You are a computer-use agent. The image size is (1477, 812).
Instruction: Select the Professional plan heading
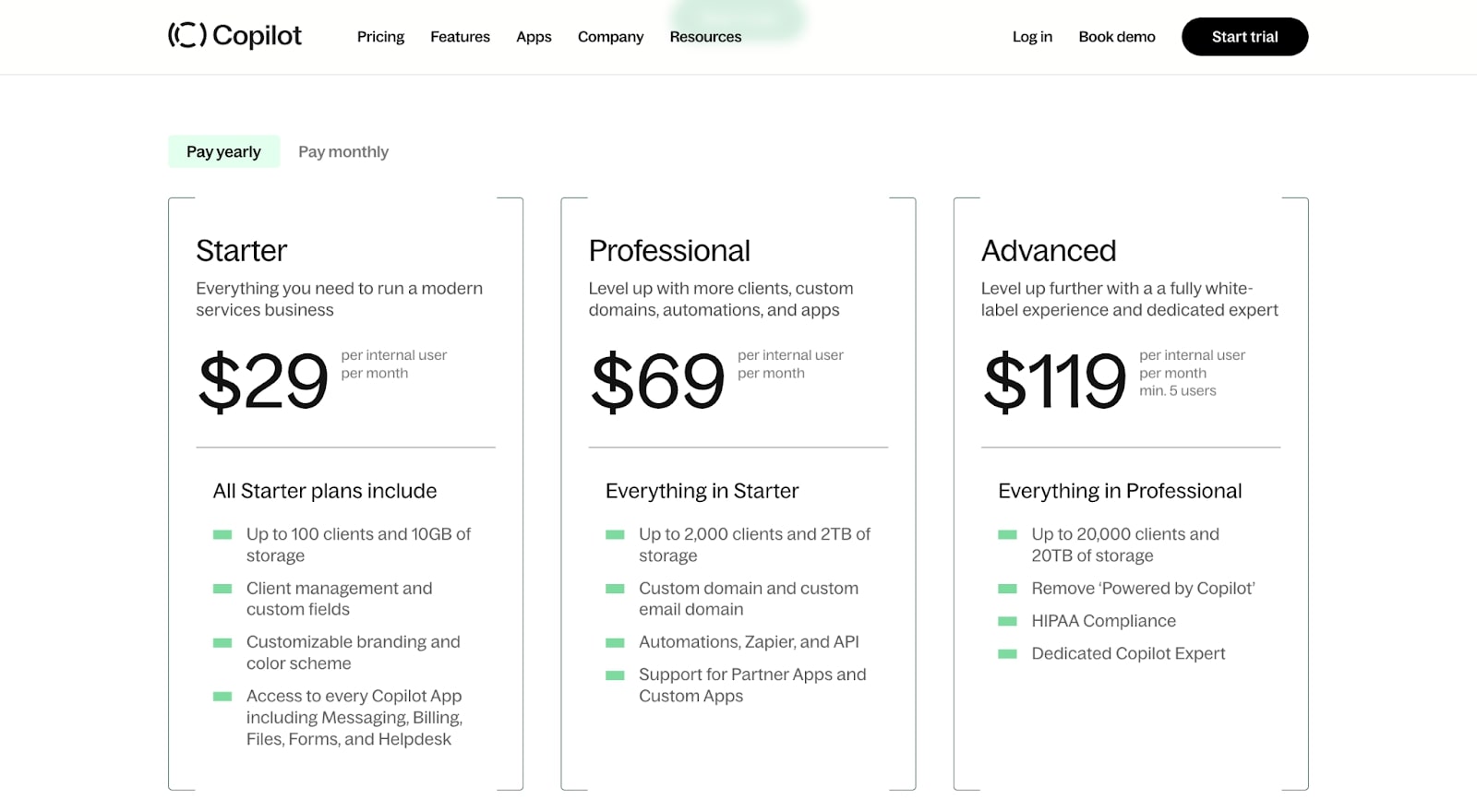coord(669,251)
